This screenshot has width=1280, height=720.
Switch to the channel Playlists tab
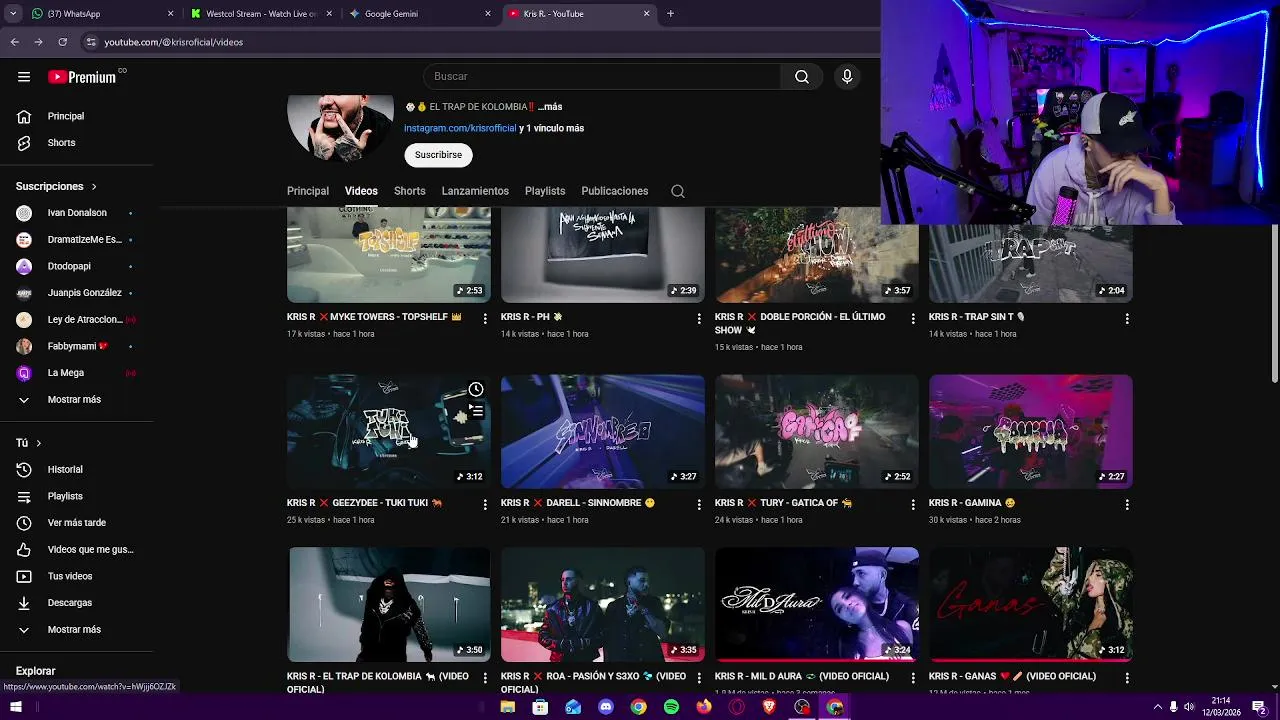(x=545, y=191)
